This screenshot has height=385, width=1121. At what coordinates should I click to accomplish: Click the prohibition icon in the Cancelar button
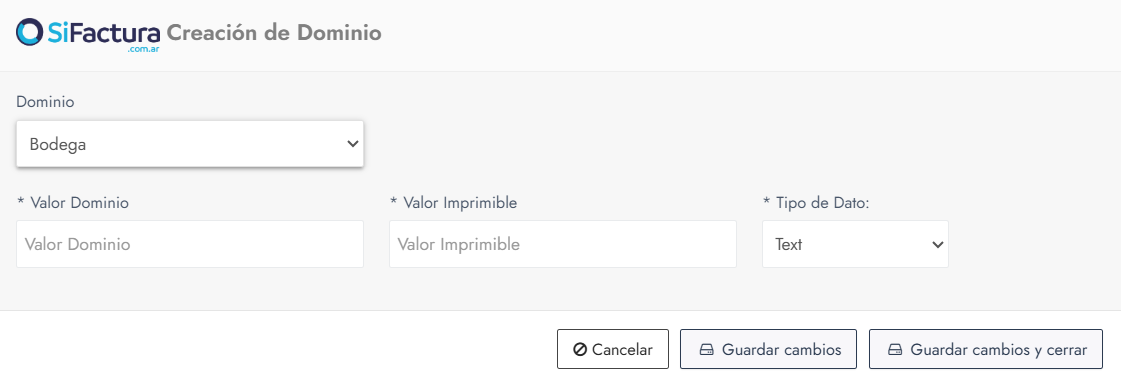point(581,350)
